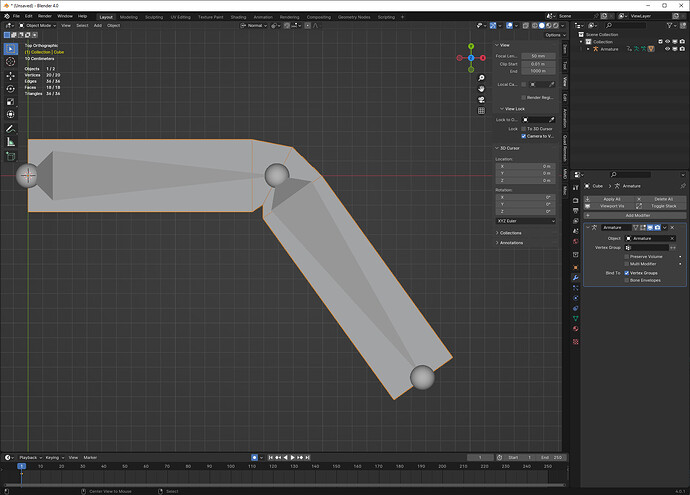Toggle camera view icon in viewport
The image size is (690, 495).
click(x=481, y=100)
